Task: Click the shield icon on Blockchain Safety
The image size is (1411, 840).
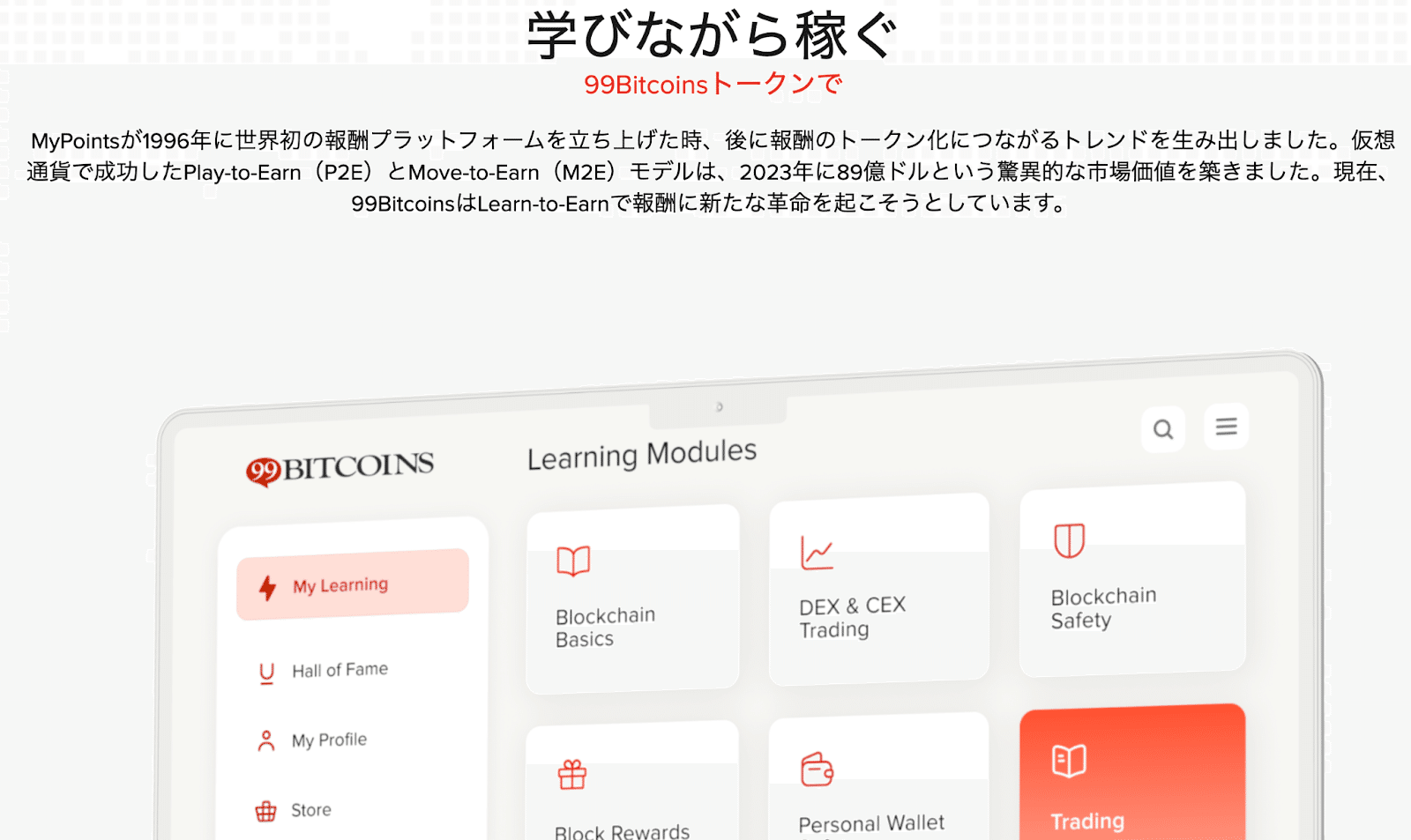Action: click(1069, 540)
